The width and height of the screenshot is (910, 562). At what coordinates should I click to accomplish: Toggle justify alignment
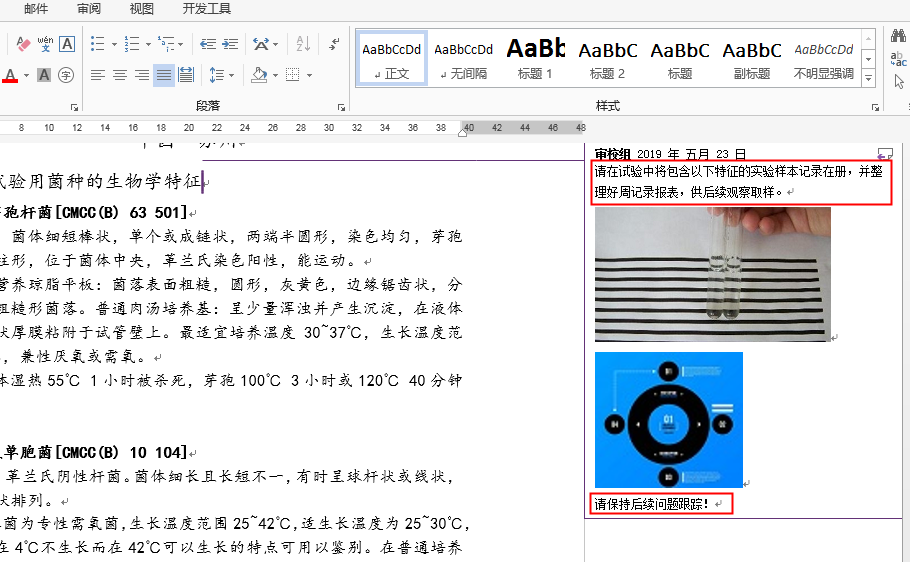[x=164, y=75]
